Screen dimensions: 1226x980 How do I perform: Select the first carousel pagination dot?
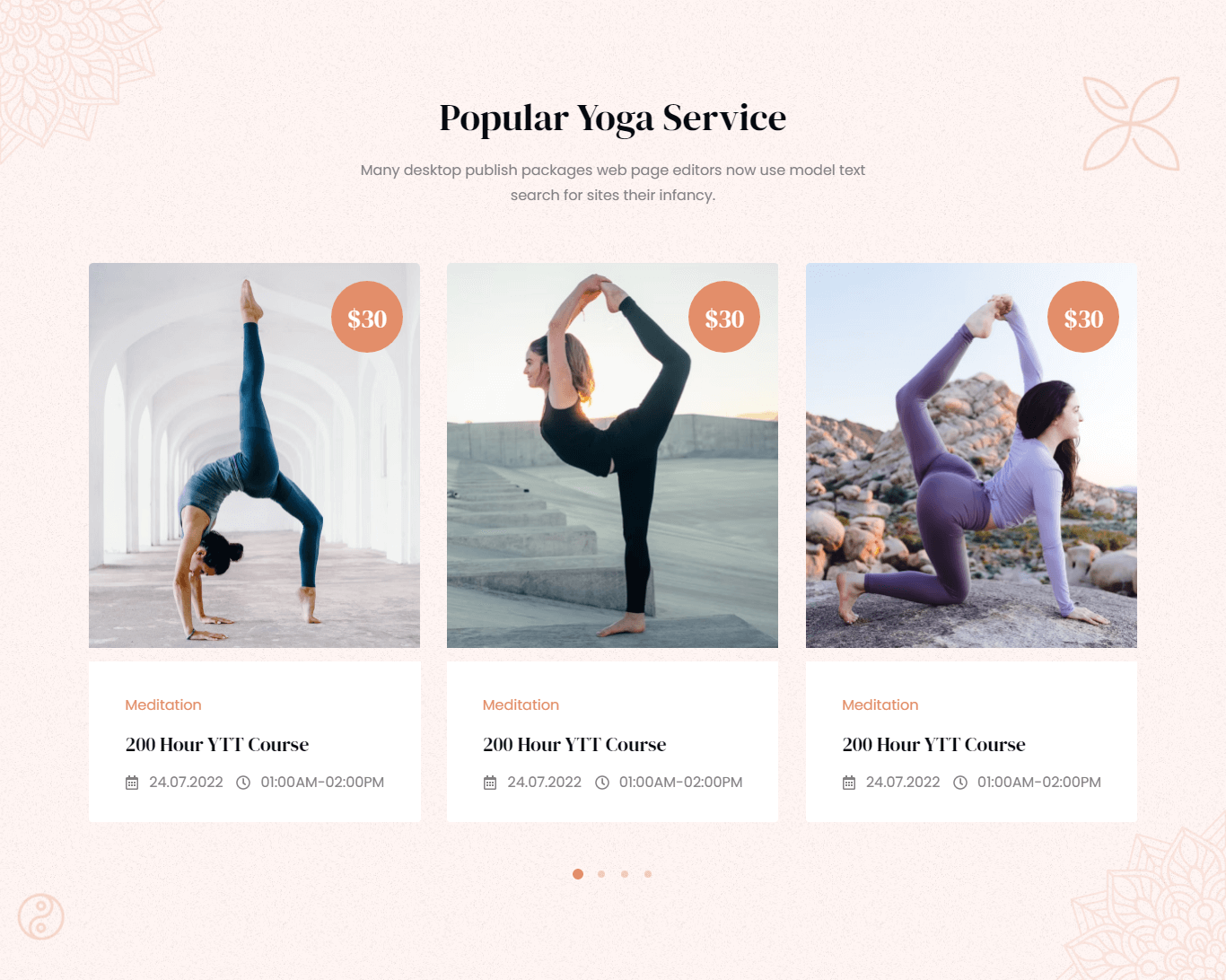tap(578, 874)
